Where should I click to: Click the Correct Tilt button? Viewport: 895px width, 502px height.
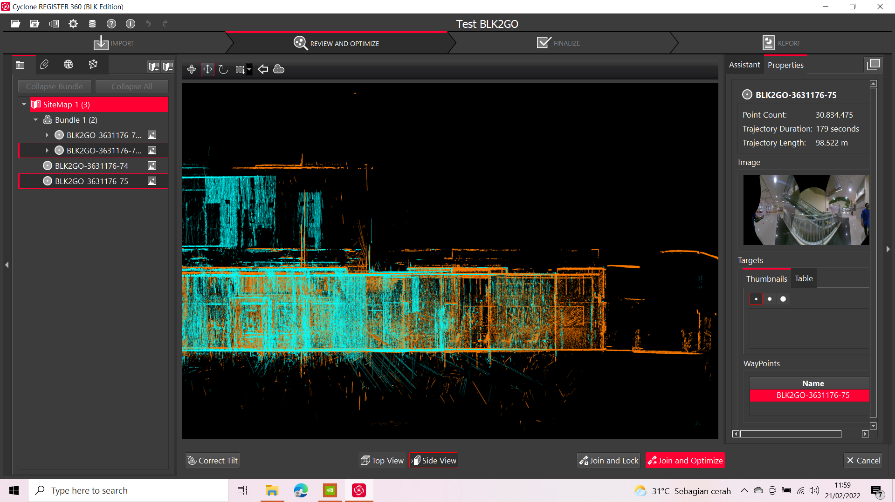[213, 460]
